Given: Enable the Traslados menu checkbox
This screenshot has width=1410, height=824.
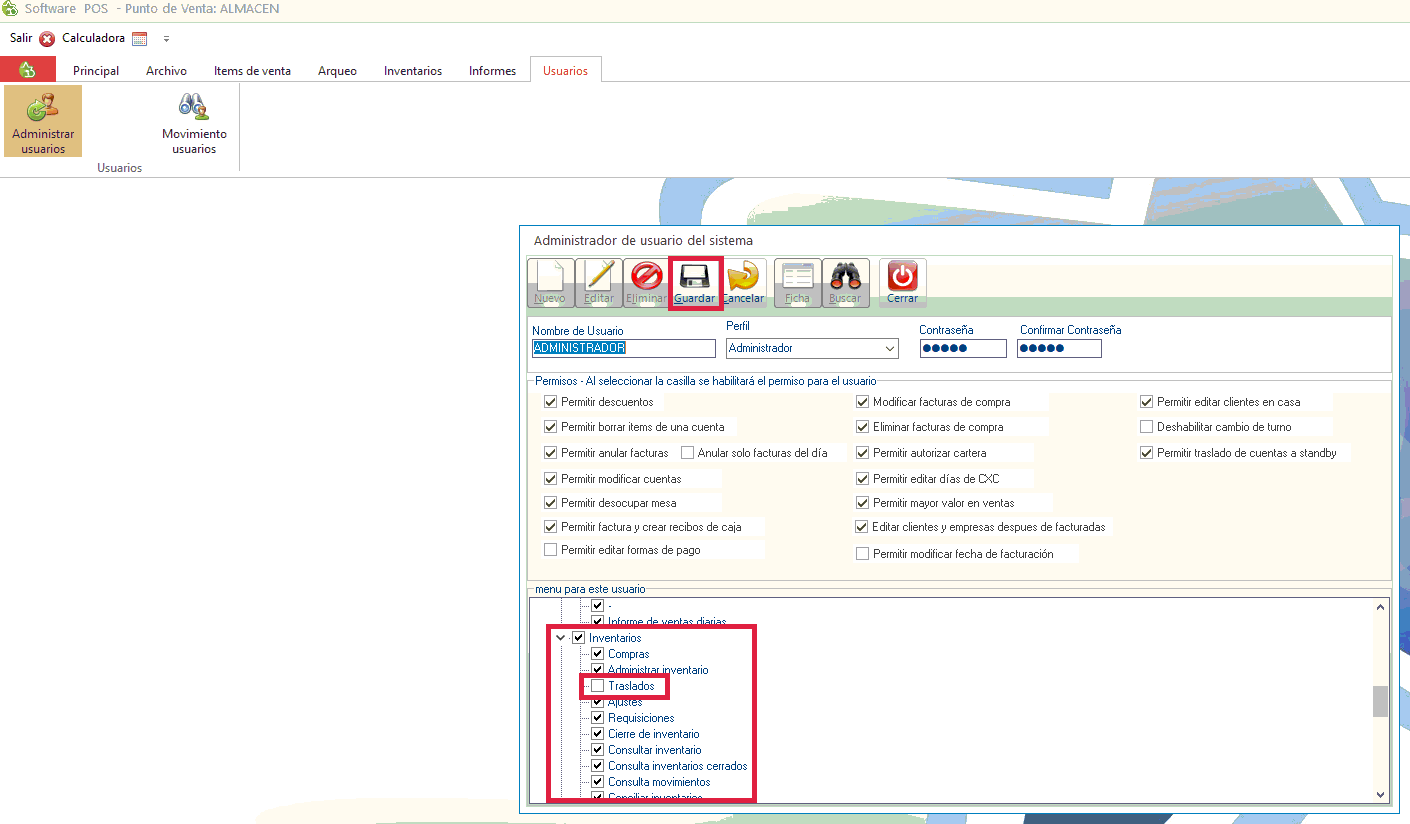Looking at the screenshot, I should (x=598, y=686).
